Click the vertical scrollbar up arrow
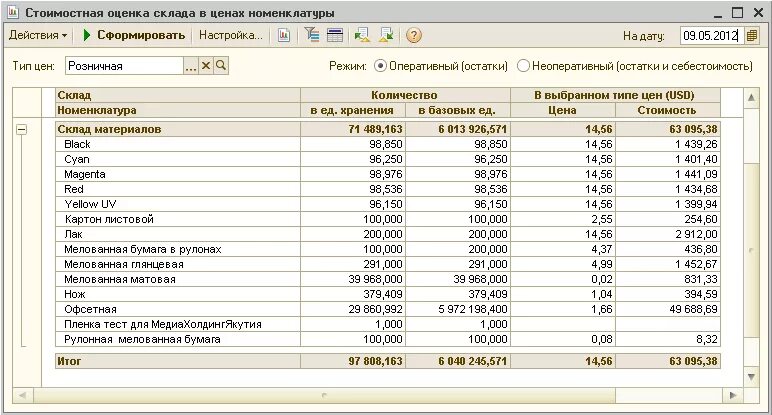772x415 pixels. (x=751, y=97)
